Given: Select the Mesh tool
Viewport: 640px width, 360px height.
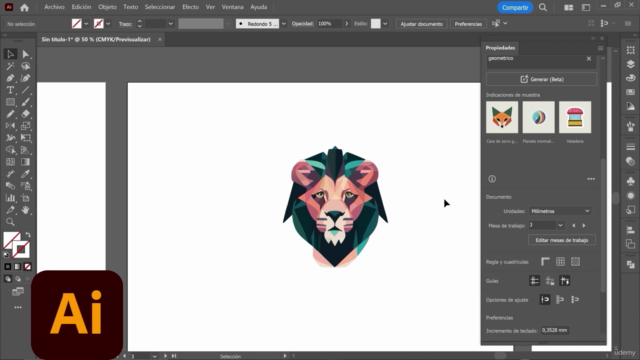Looking at the screenshot, I should click(10, 162).
